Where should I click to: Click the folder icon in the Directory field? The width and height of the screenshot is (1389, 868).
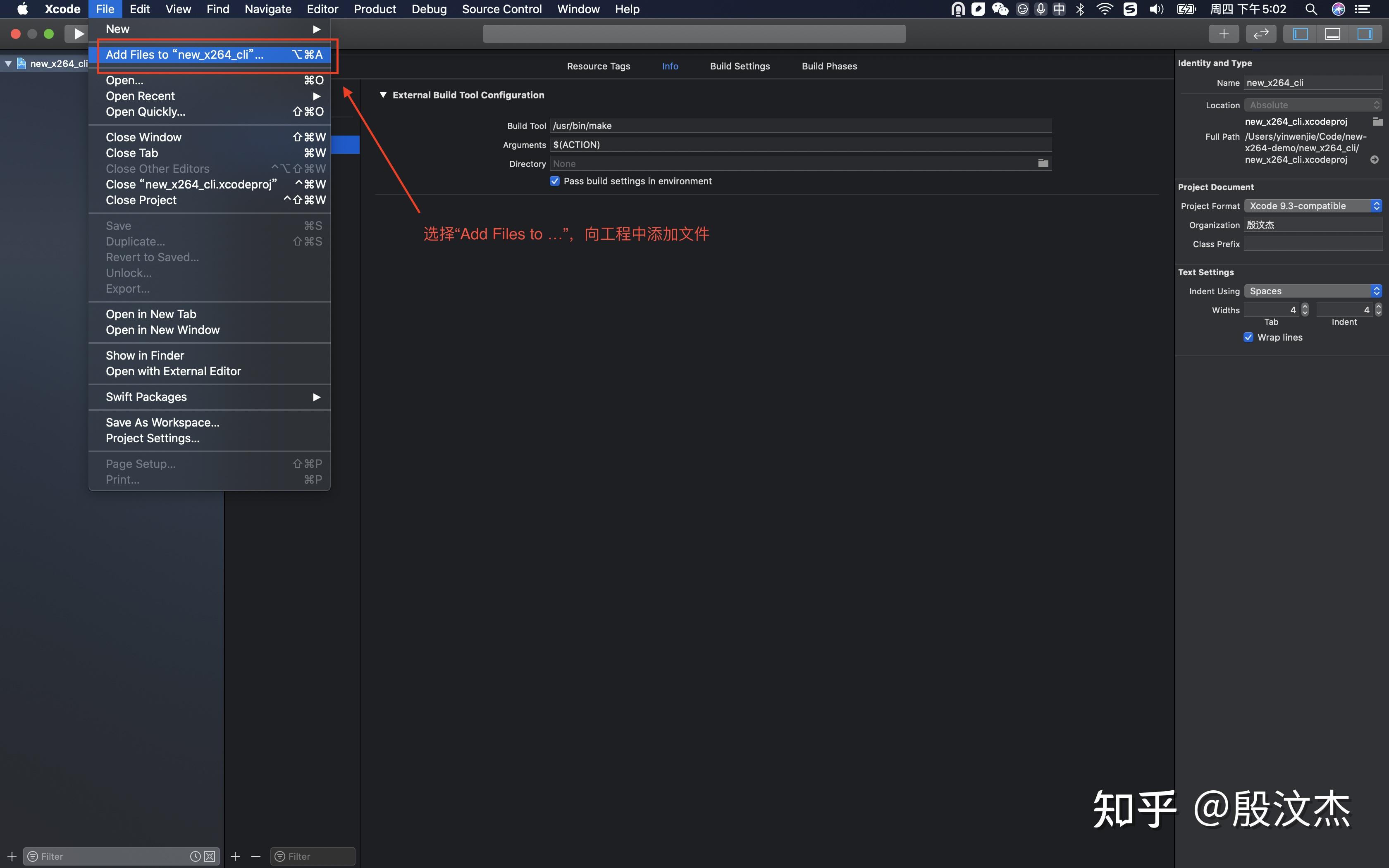1043,164
